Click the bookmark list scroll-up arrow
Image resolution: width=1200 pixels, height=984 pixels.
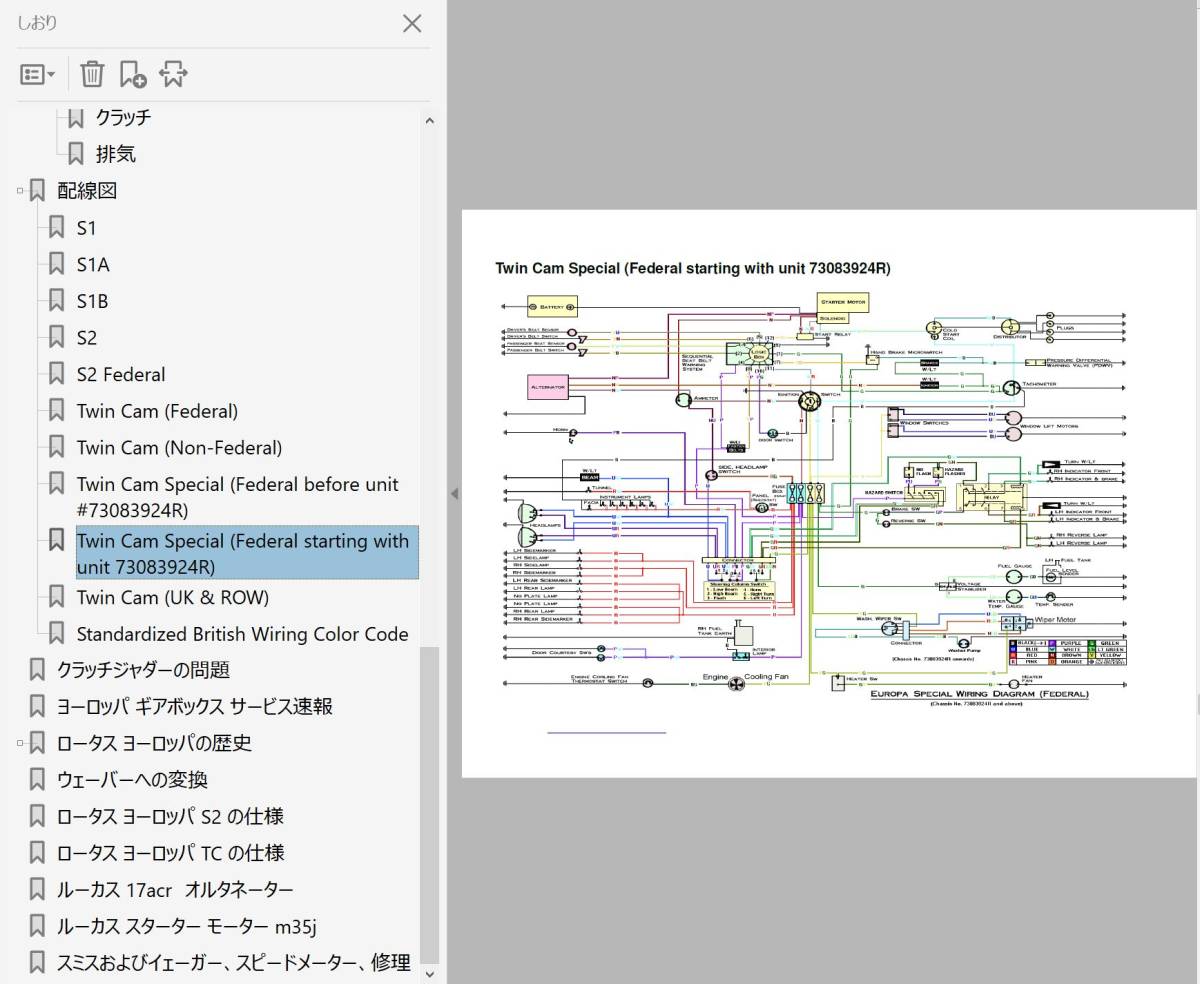click(x=430, y=121)
